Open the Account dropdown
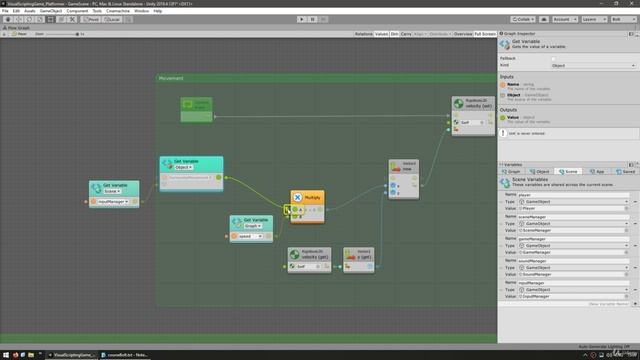The width and height of the screenshot is (640, 360). tap(565, 19)
